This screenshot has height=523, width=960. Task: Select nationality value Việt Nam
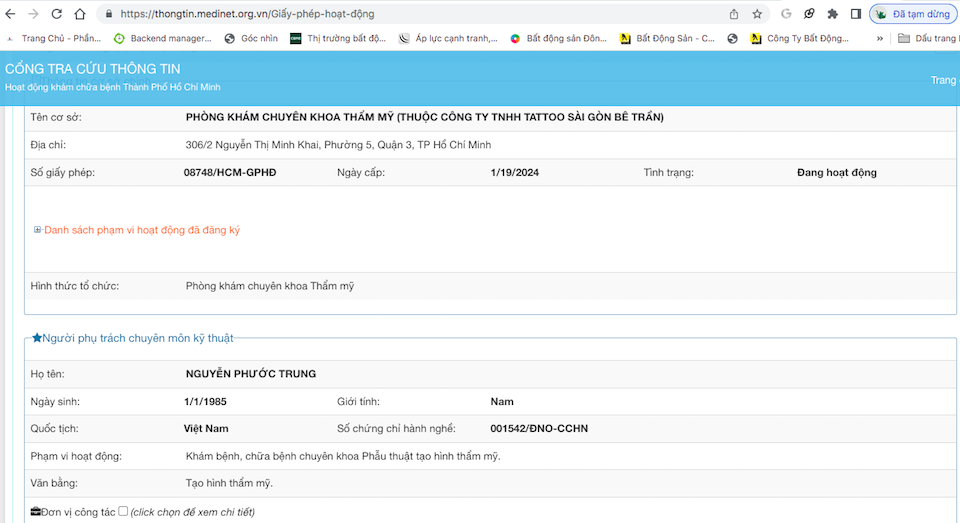[206, 429]
